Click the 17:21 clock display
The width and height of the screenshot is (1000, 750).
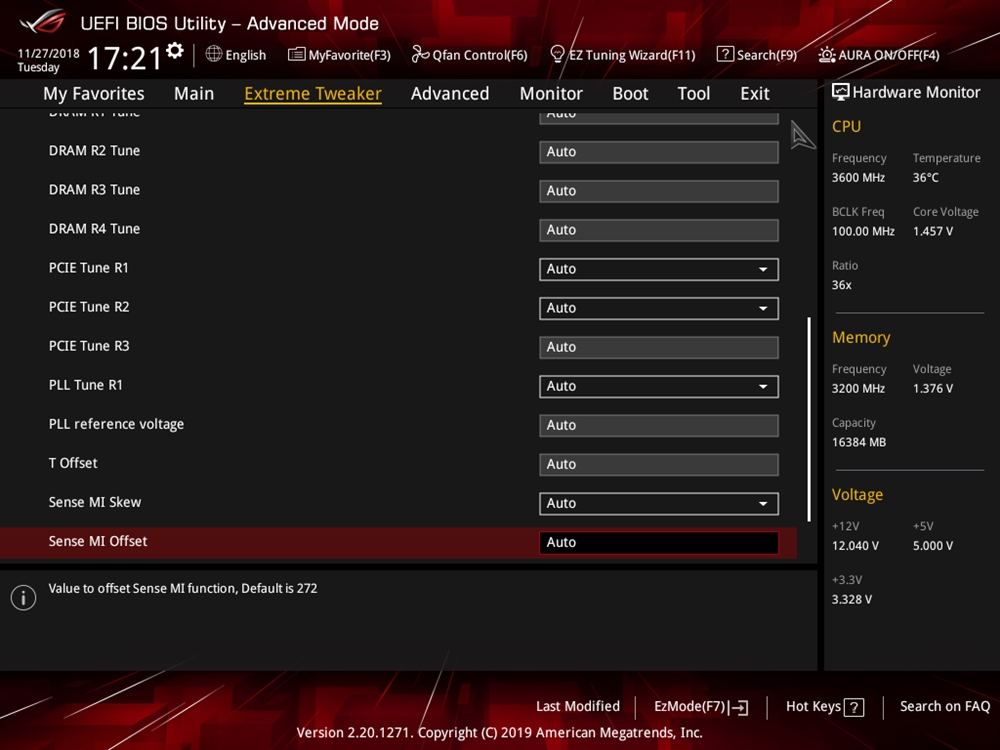[x=124, y=59]
